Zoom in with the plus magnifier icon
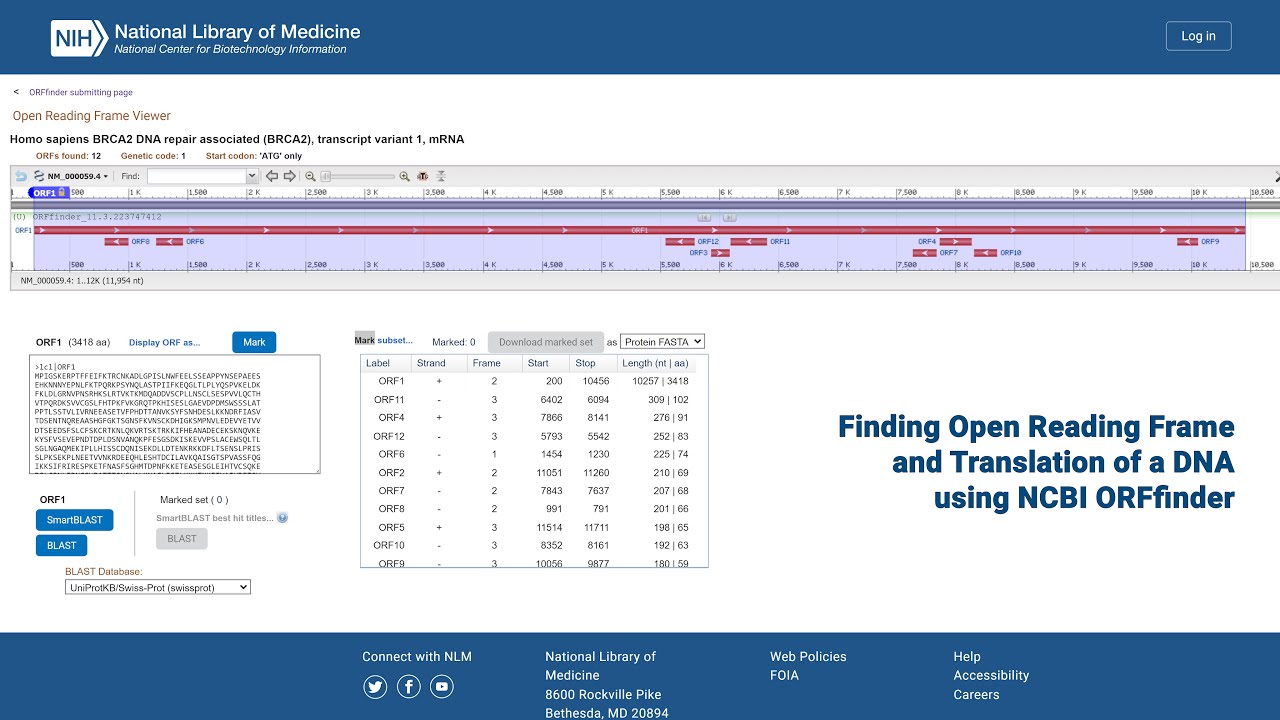 [405, 176]
